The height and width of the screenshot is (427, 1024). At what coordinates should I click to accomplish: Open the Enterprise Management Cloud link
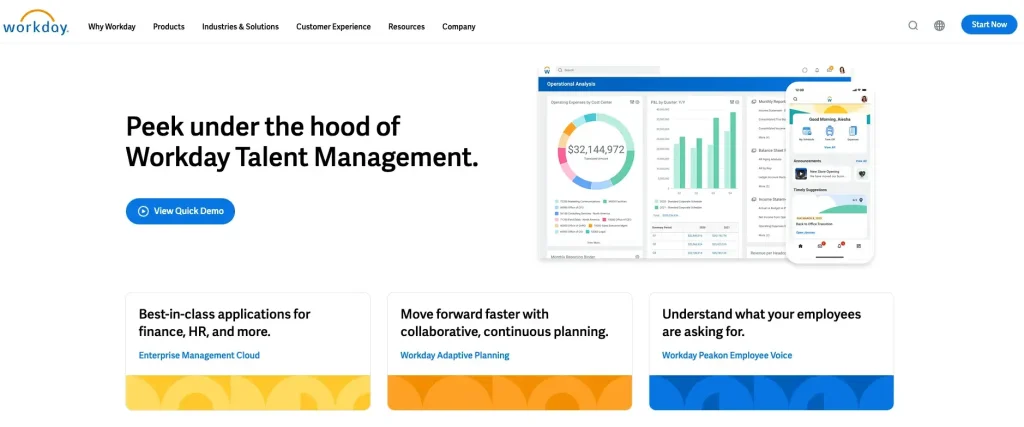pyautogui.click(x=199, y=355)
